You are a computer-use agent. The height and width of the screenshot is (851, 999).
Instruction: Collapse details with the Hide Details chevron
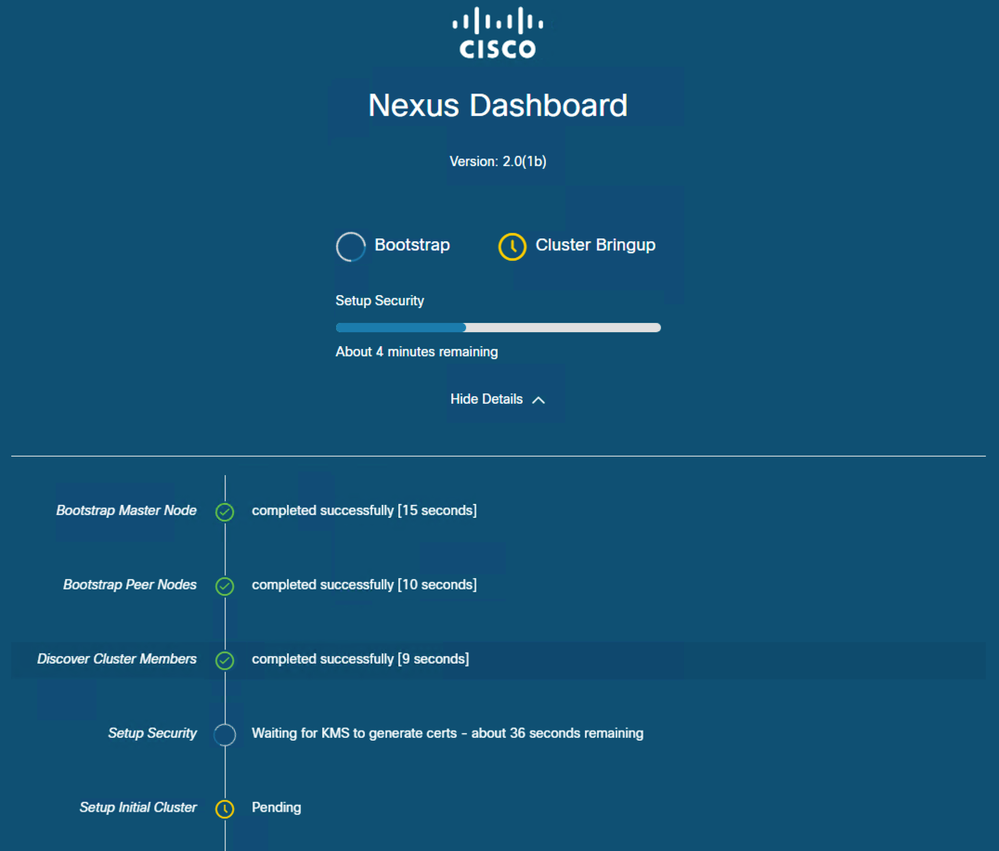[x=538, y=400]
